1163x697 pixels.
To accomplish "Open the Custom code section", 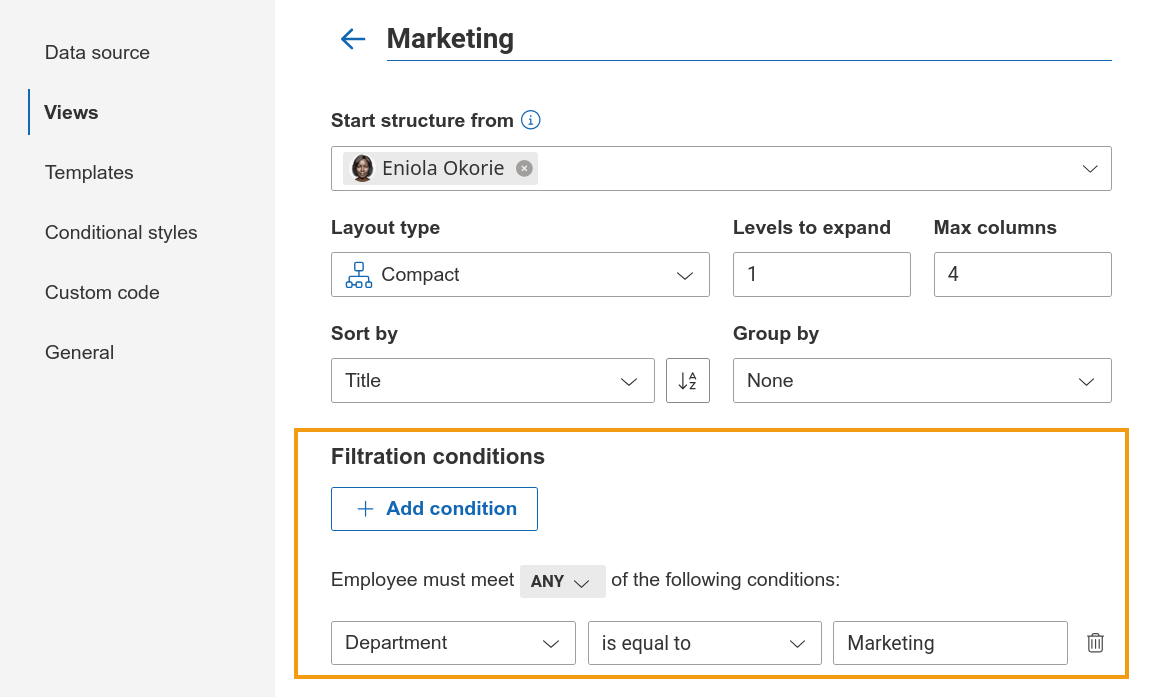I will point(102,293).
